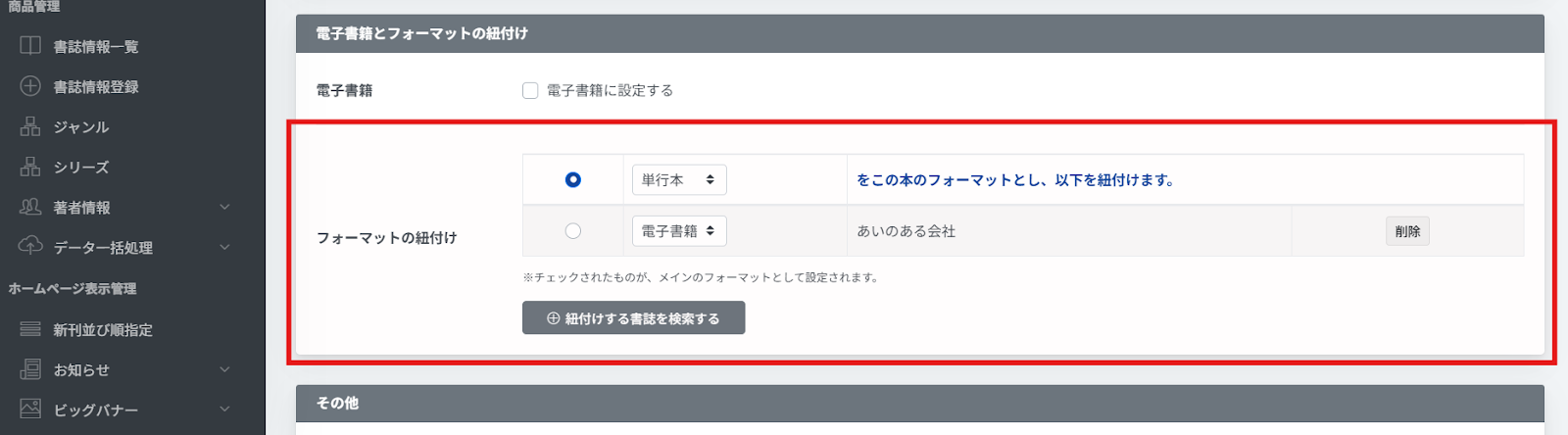Click the シリーズ hierarchy icon

tap(30, 167)
